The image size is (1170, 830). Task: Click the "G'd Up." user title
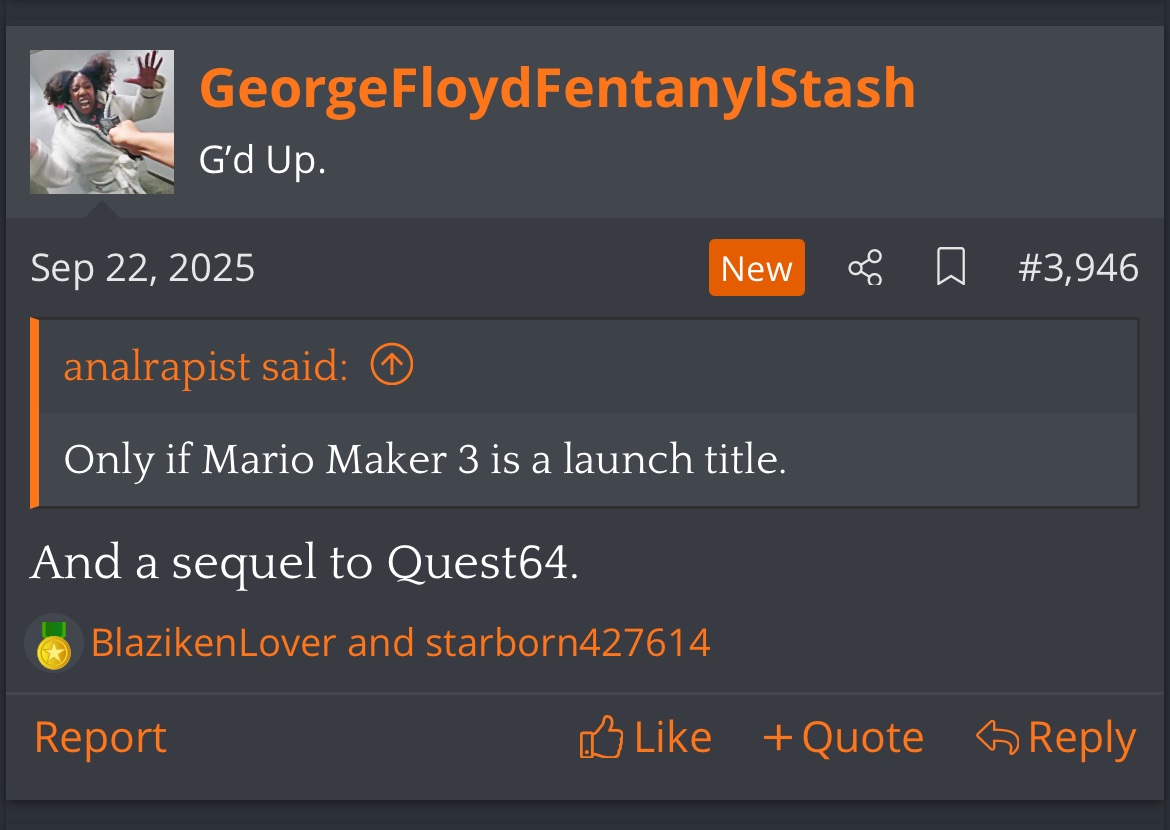263,159
